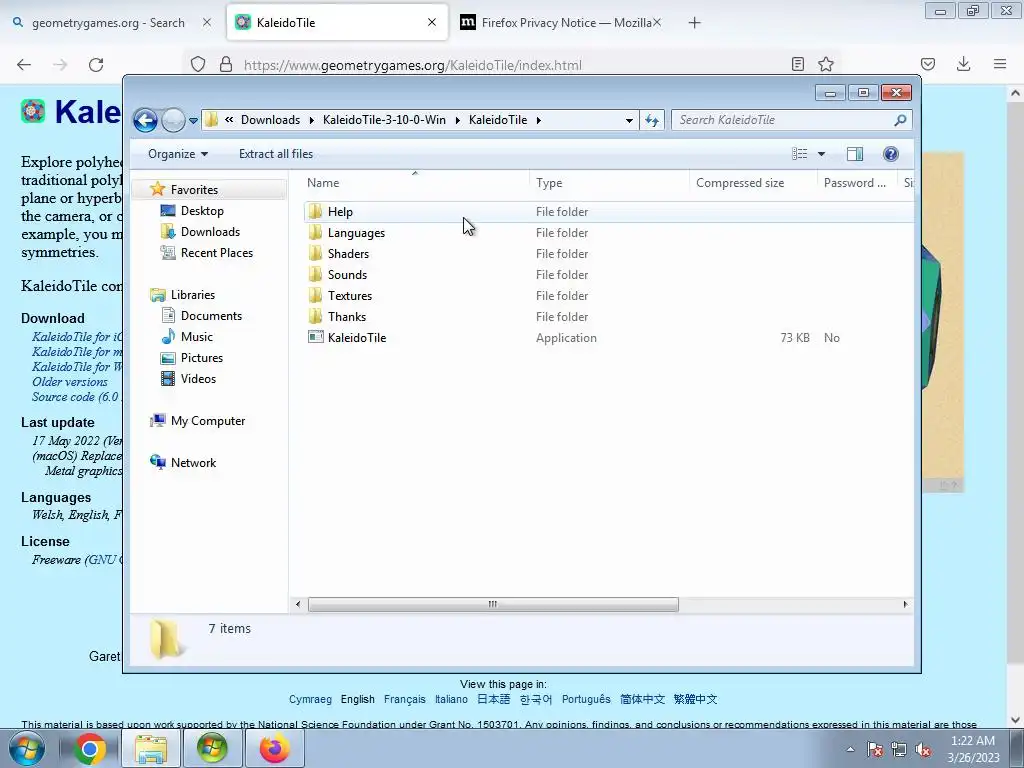Open the recent pages dropdown beside the navigation arrows
Image resolution: width=1024 pixels, height=768 pixels.
click(x=193, y=121)
